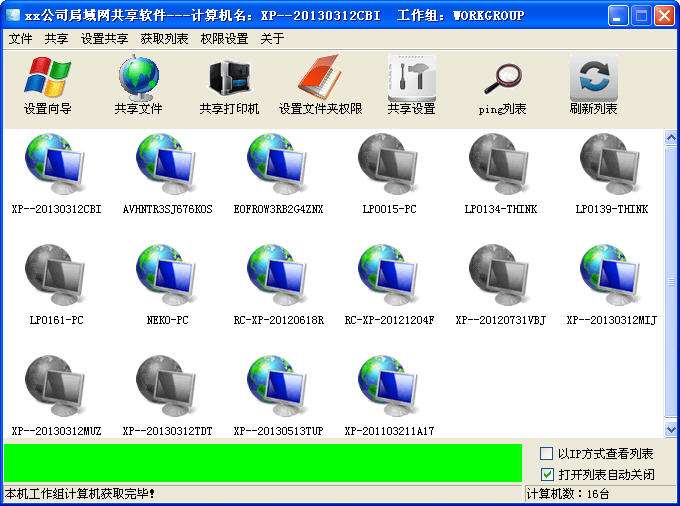Screen dimensions: 680x506
Task: Select computer XP-201103211A17
Action: 389,396
